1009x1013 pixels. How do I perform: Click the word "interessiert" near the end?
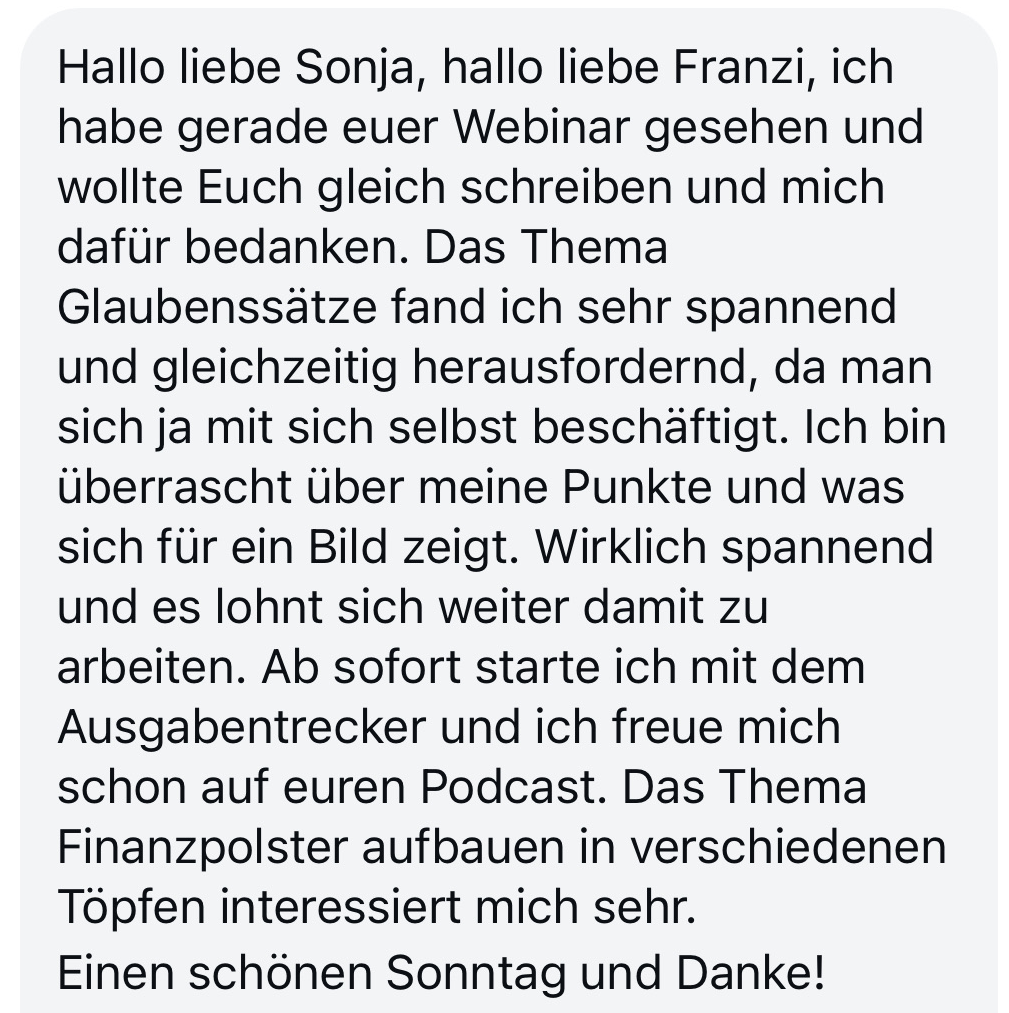(x=341, y=907)
